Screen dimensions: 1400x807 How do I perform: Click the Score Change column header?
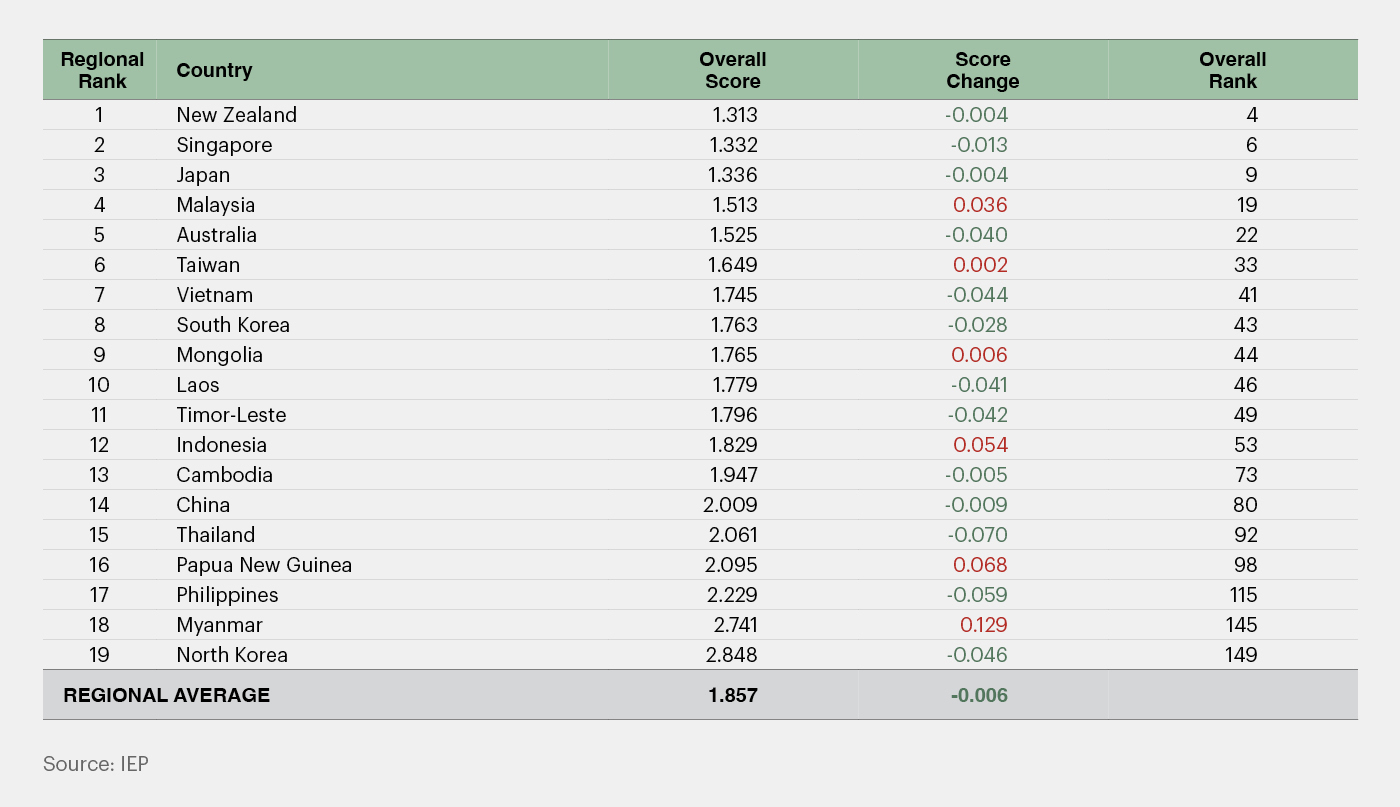tap(982, 70)
